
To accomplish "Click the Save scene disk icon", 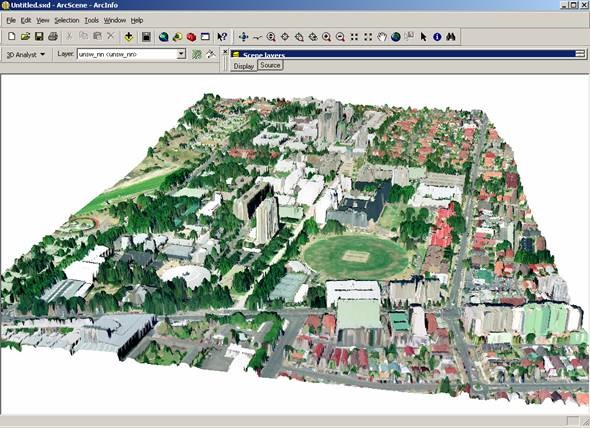I will (39, 37).
